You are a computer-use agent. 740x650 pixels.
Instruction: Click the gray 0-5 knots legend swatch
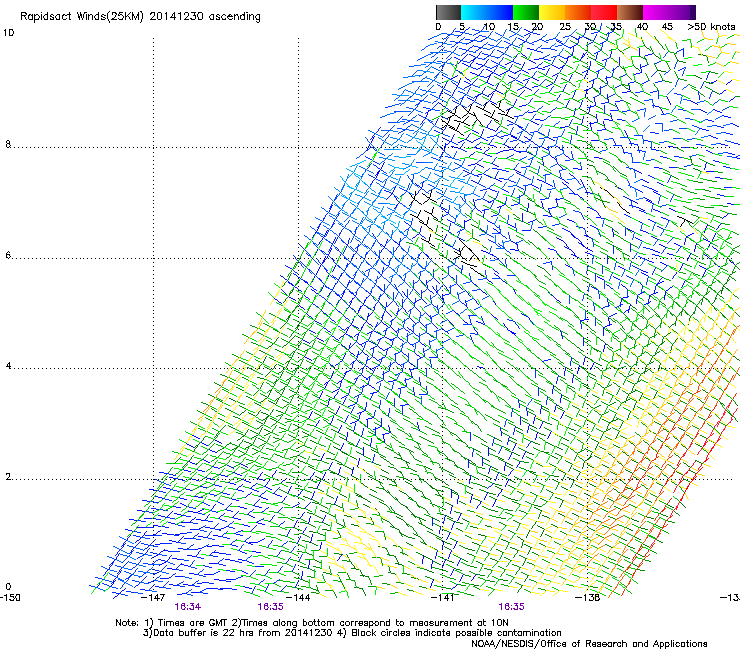click(448, 12)
